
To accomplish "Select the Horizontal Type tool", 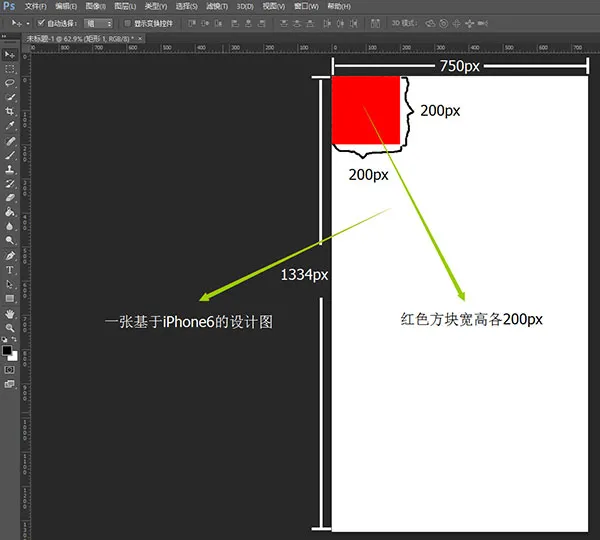I will (x=10, y=270).
